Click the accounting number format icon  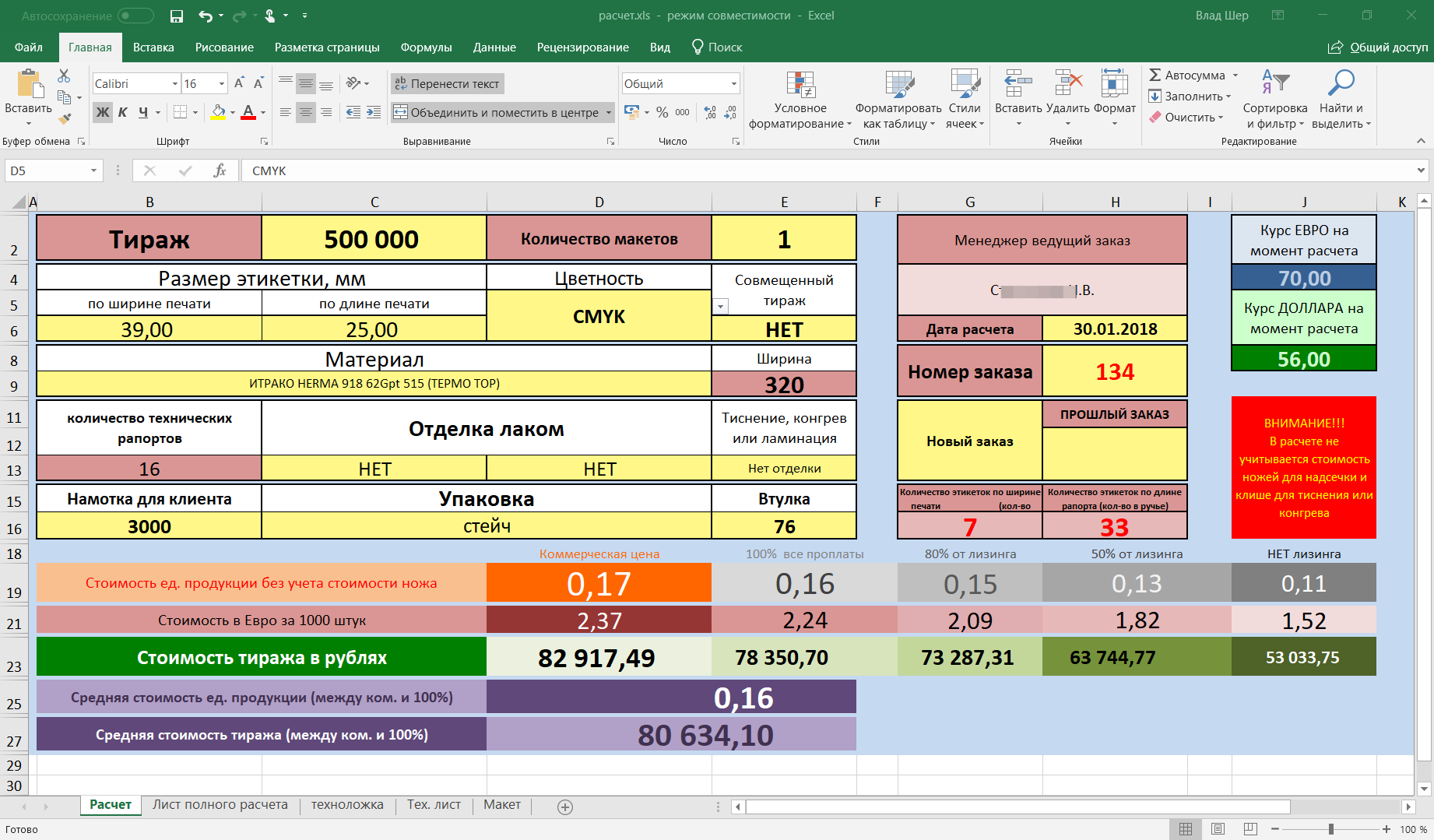click(631, 112)
